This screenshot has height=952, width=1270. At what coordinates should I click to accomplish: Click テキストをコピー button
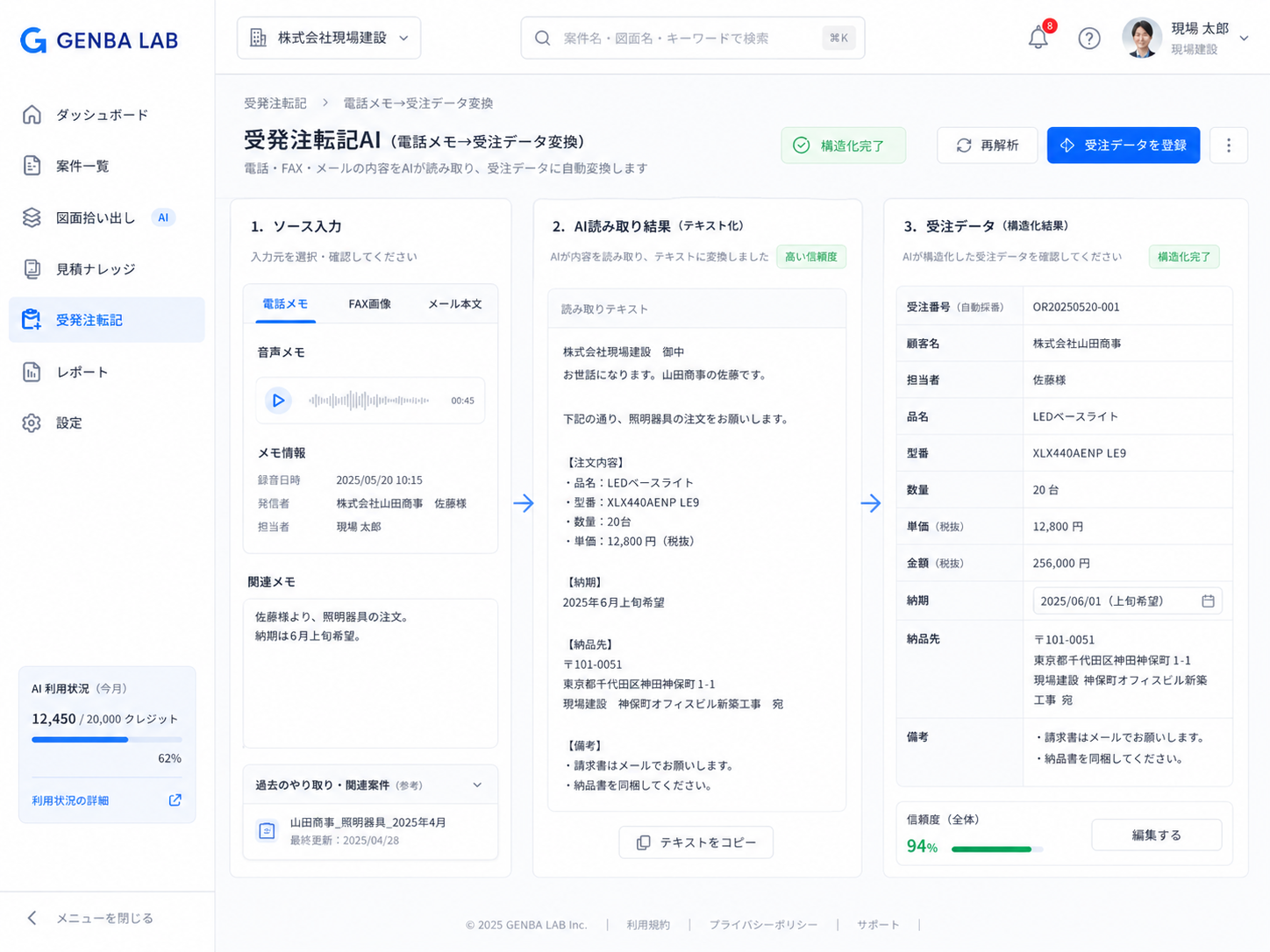(696, 842)
